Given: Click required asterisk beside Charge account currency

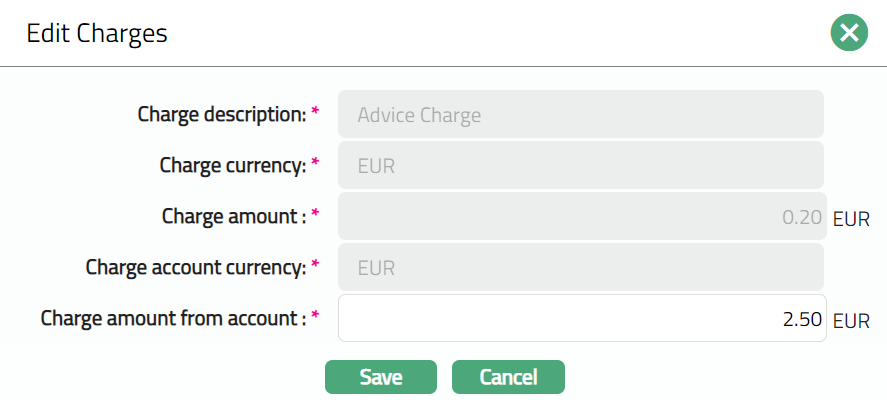Looking at the screenshot, I should click(x=315, y=266).
